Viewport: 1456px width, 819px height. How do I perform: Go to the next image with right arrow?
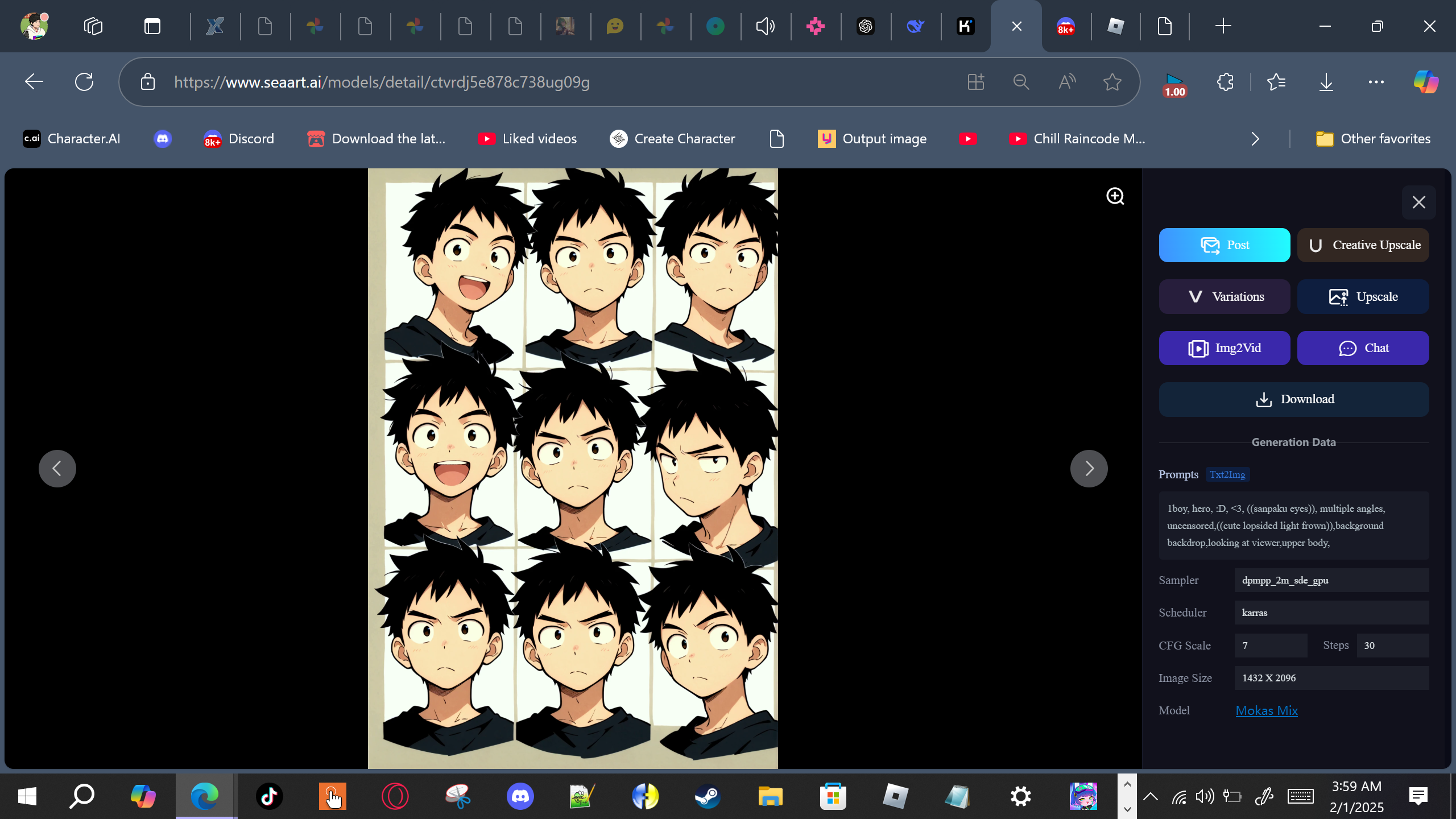1089,469
